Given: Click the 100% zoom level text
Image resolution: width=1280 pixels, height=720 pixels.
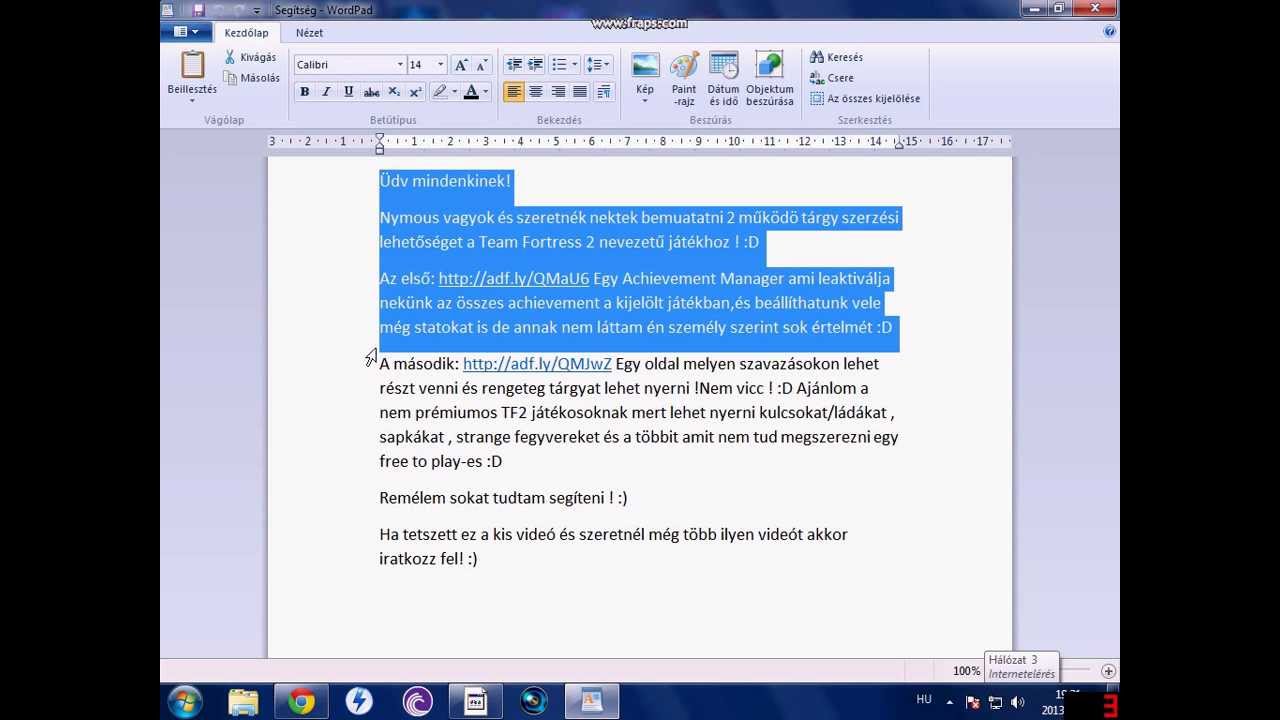Looking at the screenshot, I should pos(966,671).
